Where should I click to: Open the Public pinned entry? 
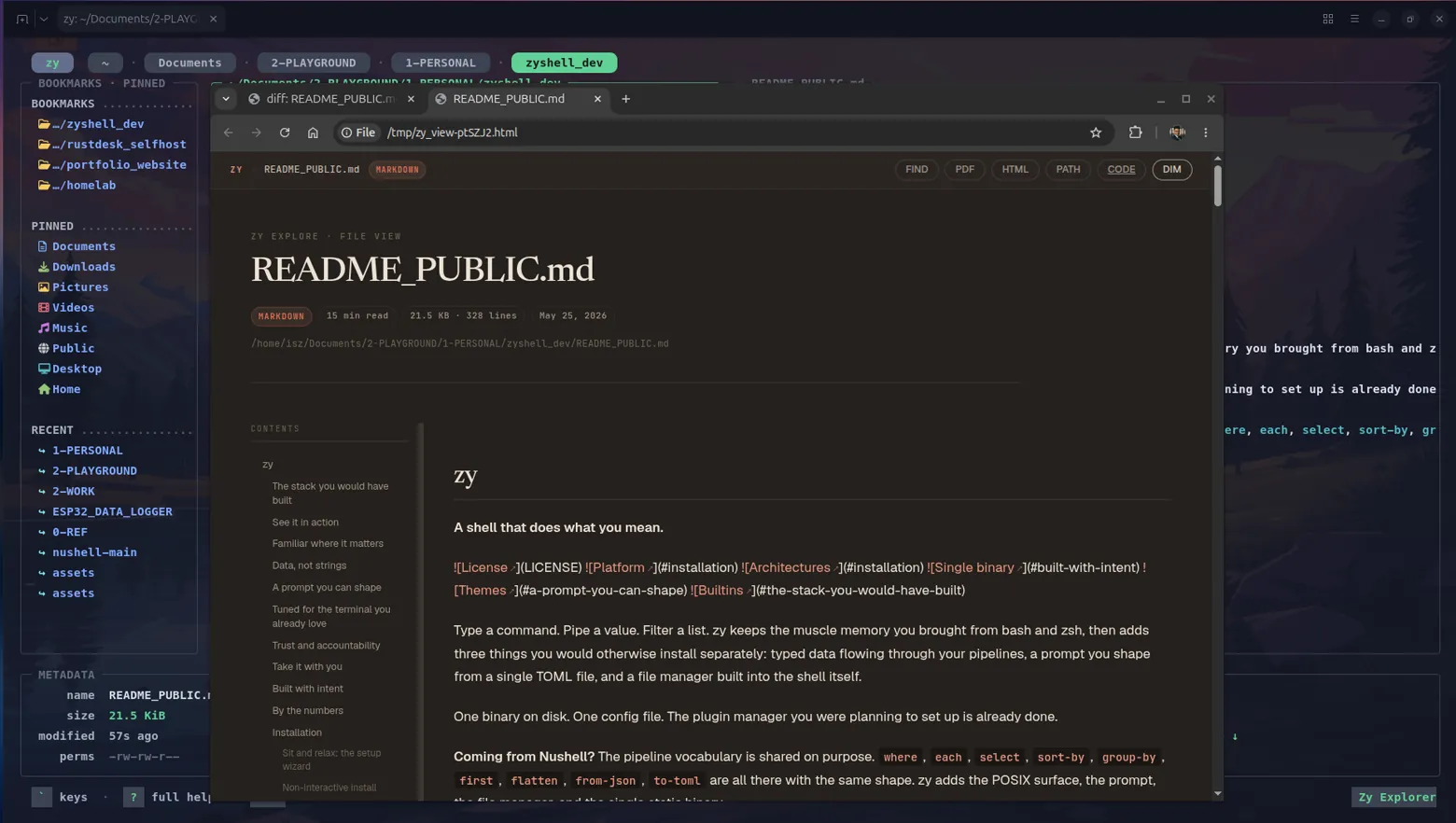pos(66,348)
